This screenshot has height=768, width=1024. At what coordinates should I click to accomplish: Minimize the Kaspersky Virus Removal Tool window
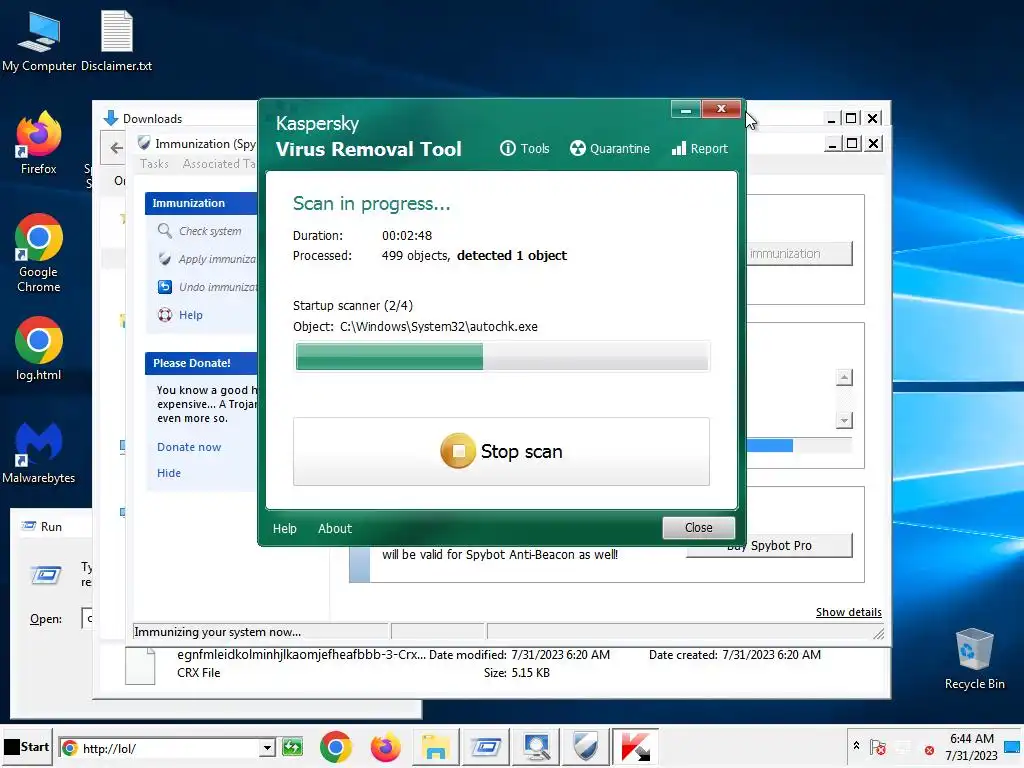pos(686,109)
